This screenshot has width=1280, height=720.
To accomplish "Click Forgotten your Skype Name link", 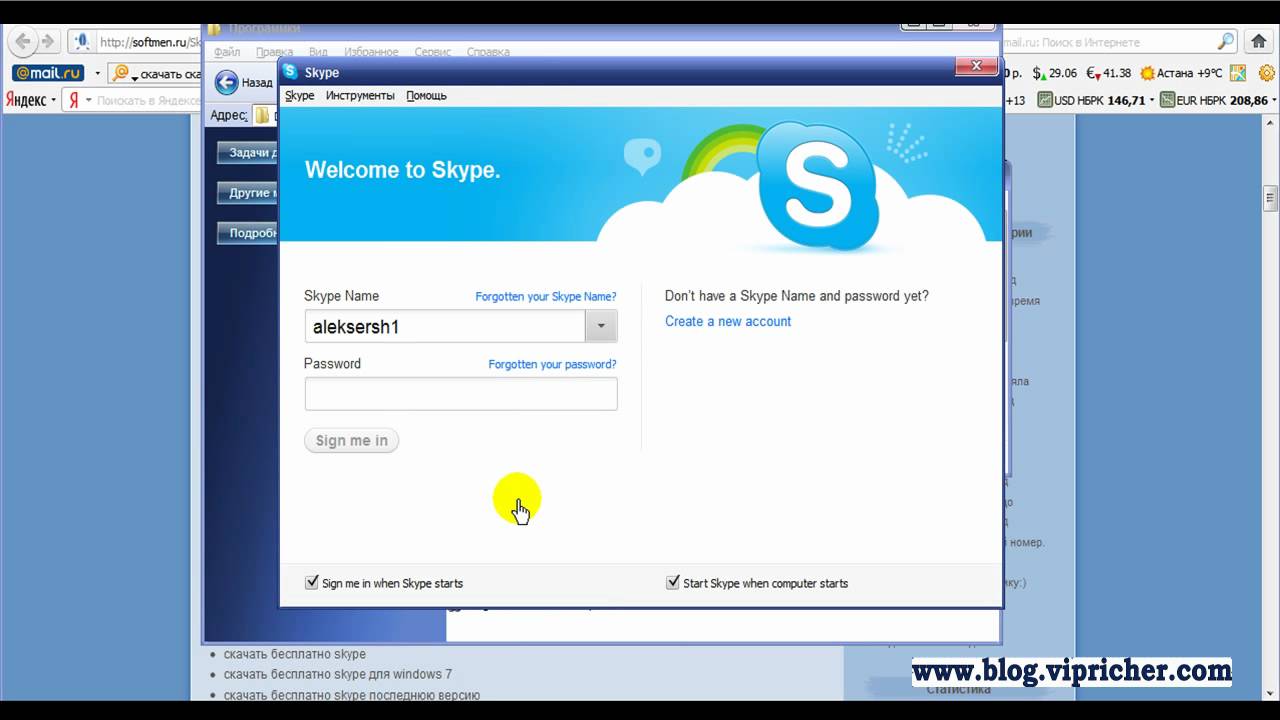I will [x=546, y=297].
